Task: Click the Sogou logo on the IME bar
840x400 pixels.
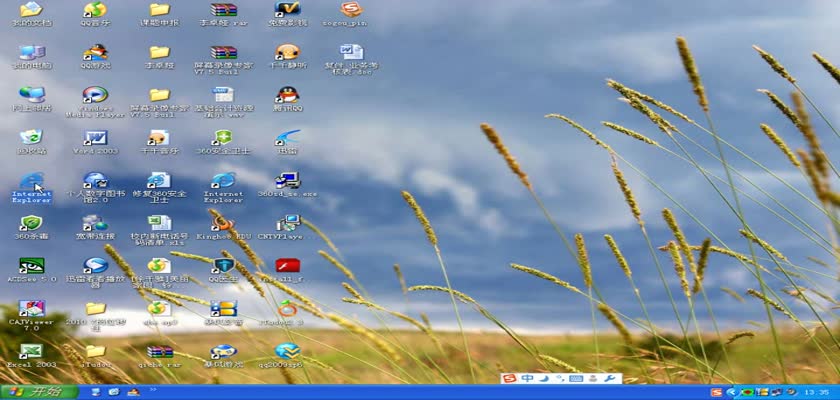Action: point(510,379)
